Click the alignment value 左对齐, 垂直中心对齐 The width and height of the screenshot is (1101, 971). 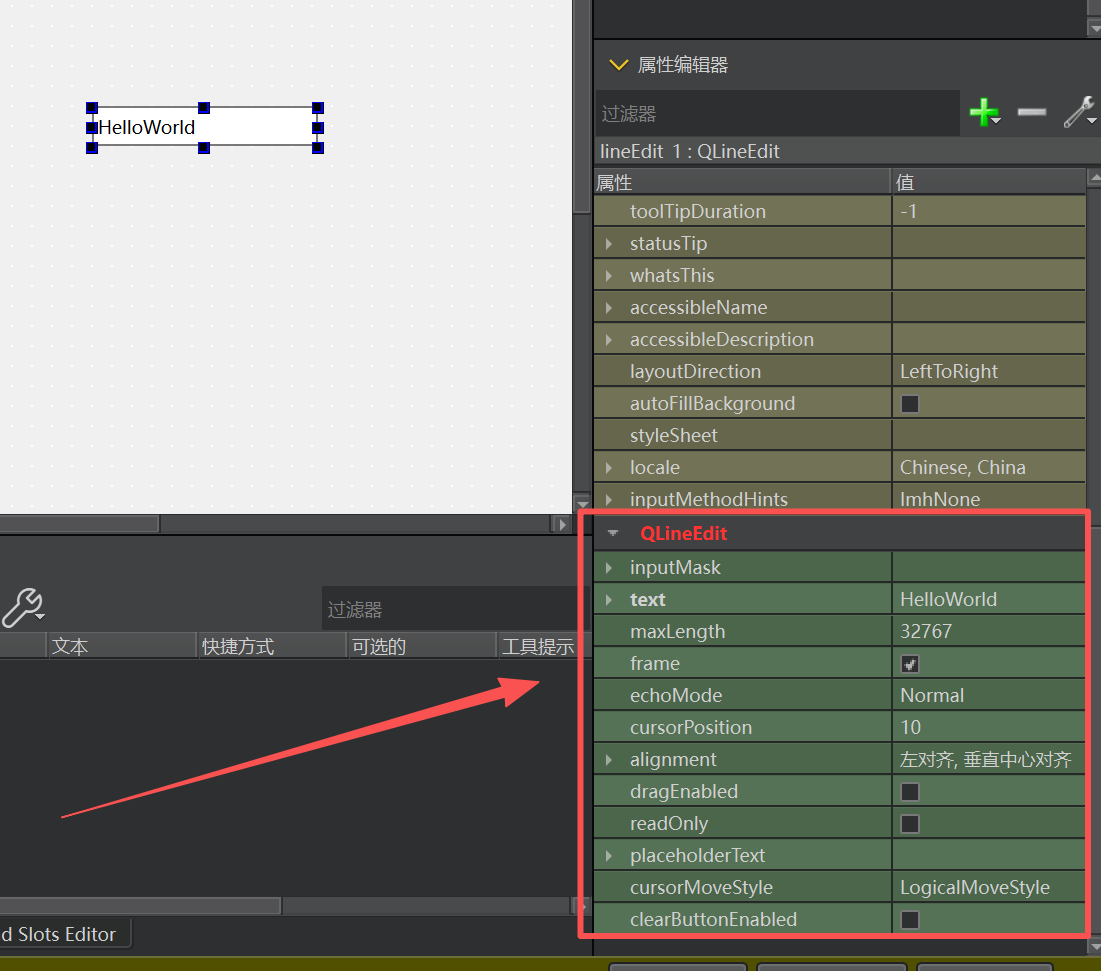pos(989,760)
